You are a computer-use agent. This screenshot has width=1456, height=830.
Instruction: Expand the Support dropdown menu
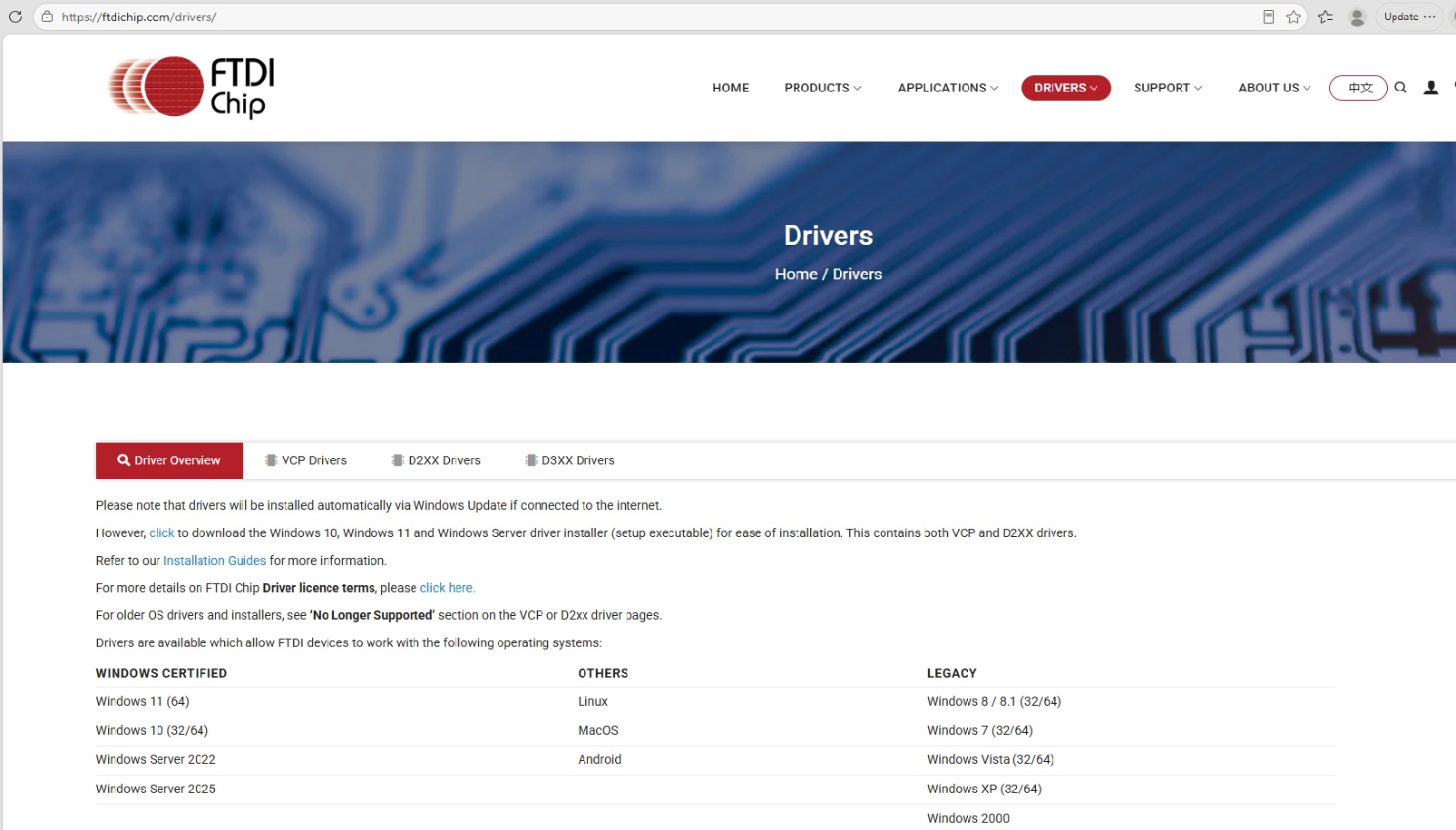point(1168,88)
